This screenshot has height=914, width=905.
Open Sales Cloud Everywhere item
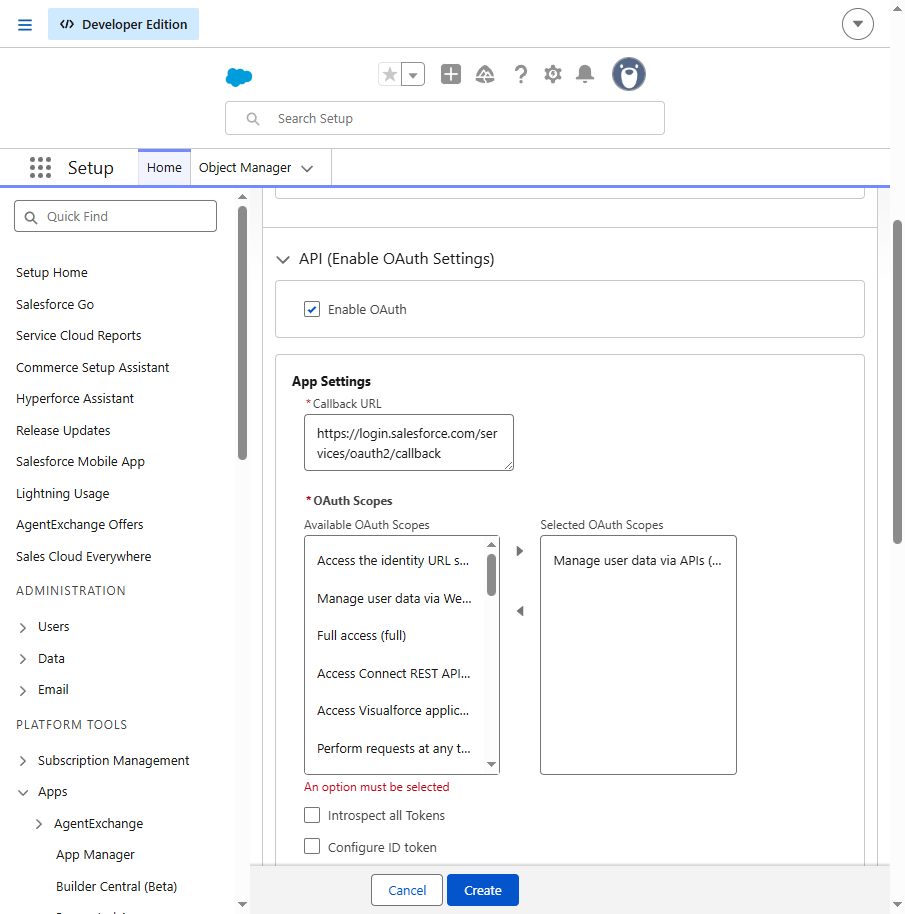[x=83, y=557]
